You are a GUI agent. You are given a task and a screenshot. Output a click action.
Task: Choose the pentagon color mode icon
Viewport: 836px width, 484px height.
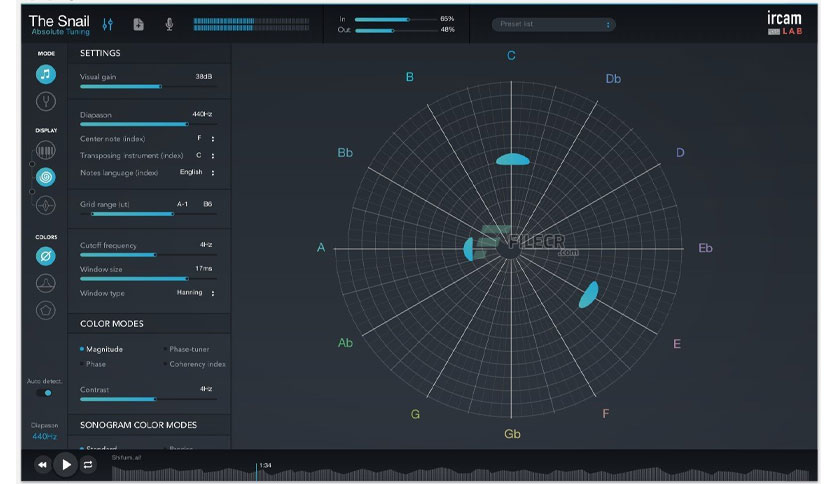pos(46,310)
